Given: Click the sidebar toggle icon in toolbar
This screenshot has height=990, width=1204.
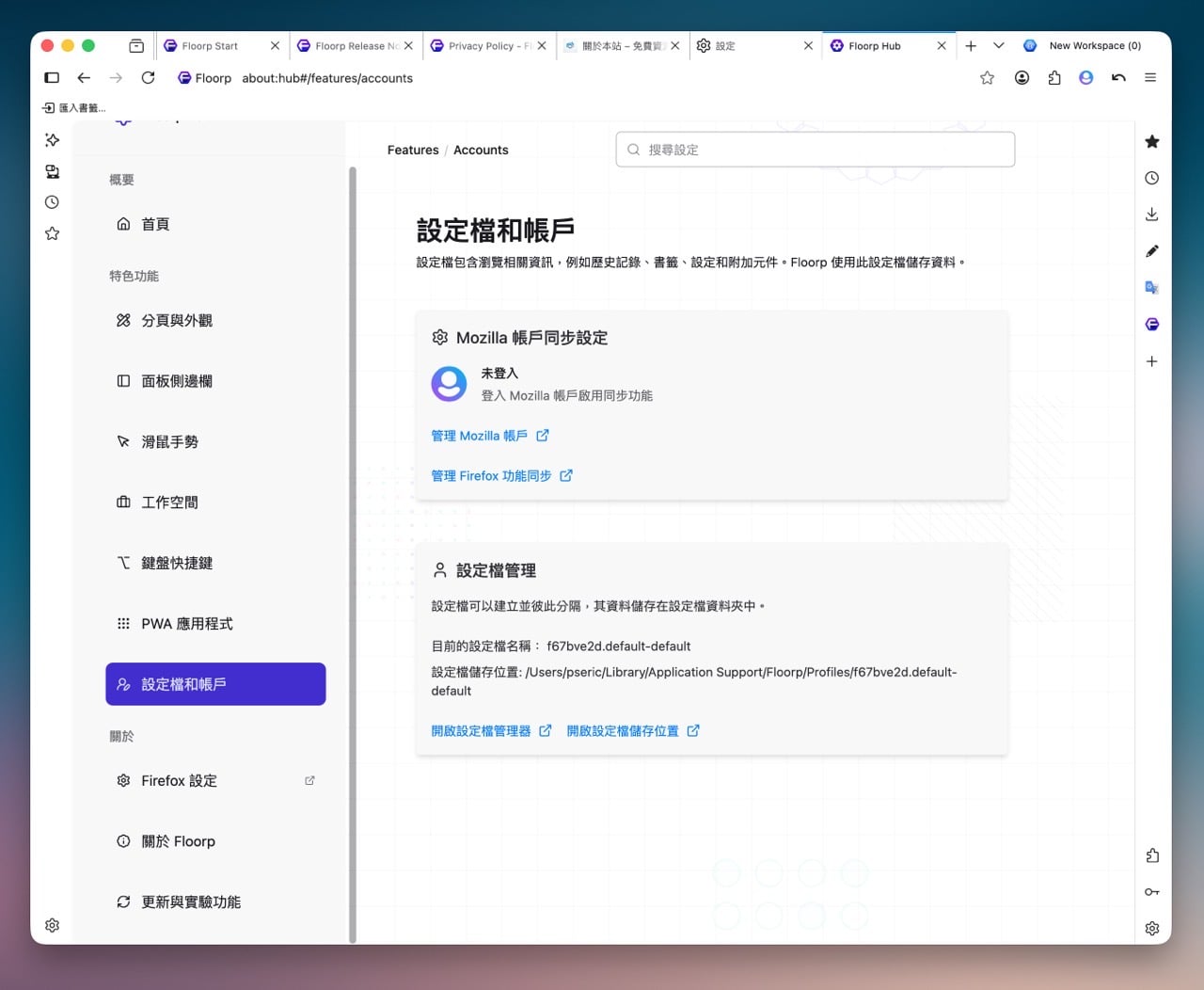Looking at the screenshot, I should click(x=52, y=78).
